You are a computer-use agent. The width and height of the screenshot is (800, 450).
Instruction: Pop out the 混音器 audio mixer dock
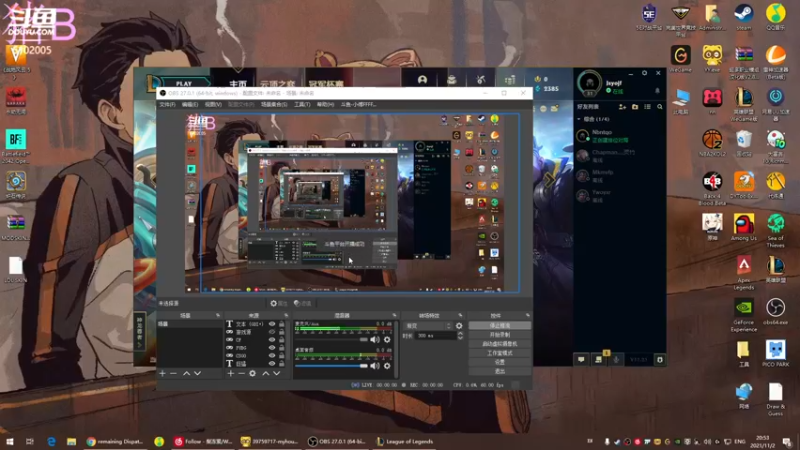pos(394,315)
